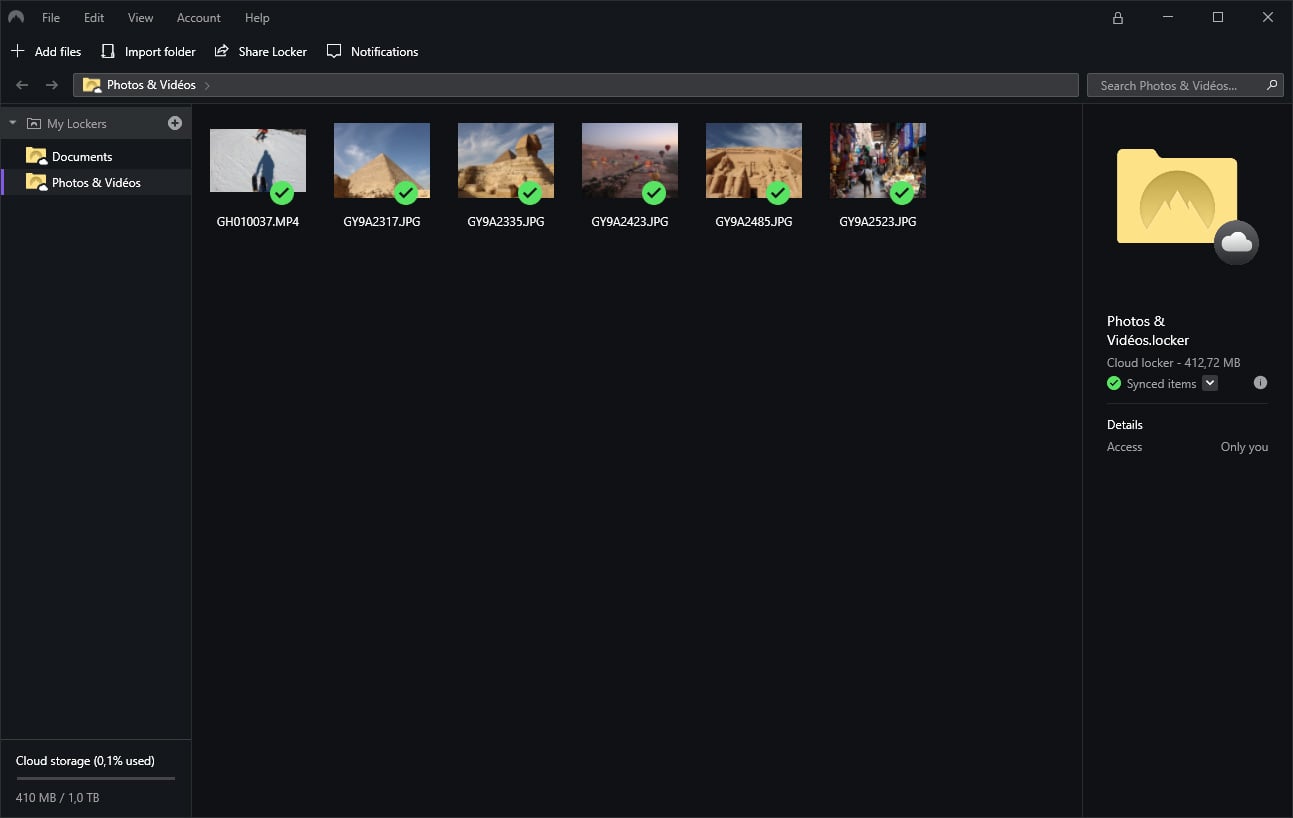Go back with the left arrow

coord(22,85)
